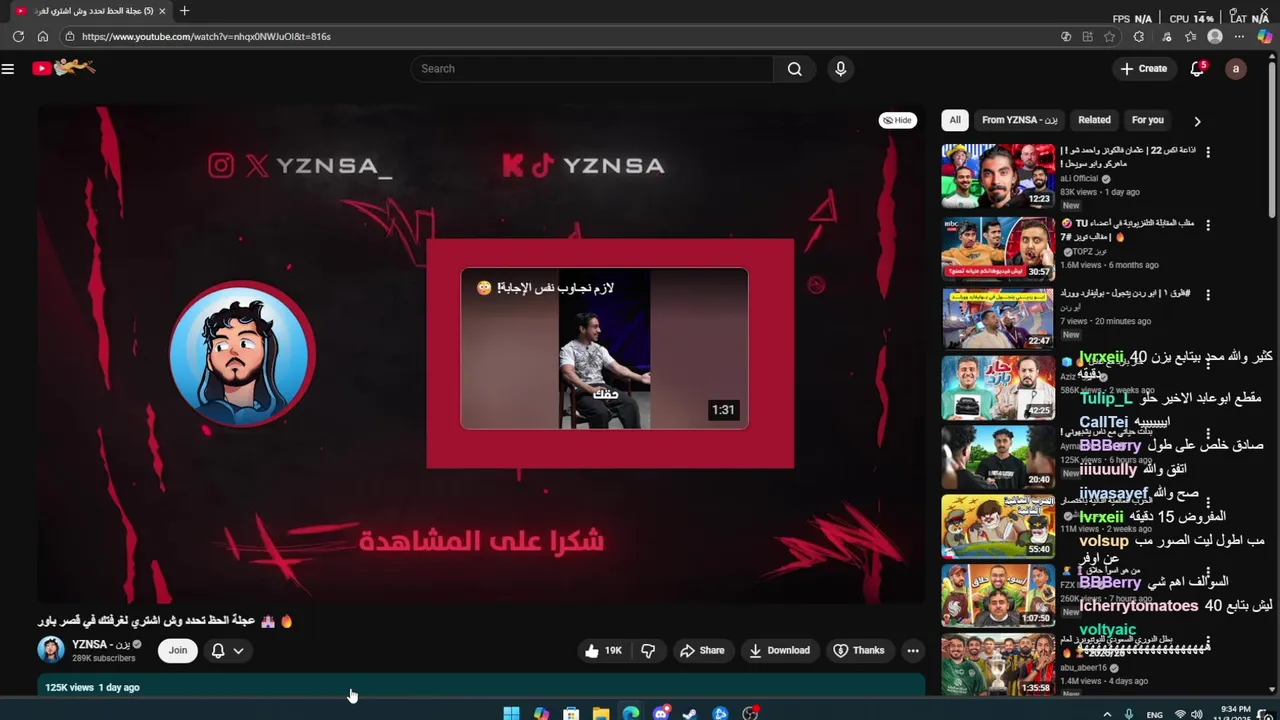Refresh the page in the browser
This screenshot has width=1280, height=720.
[x=18, y=36]
